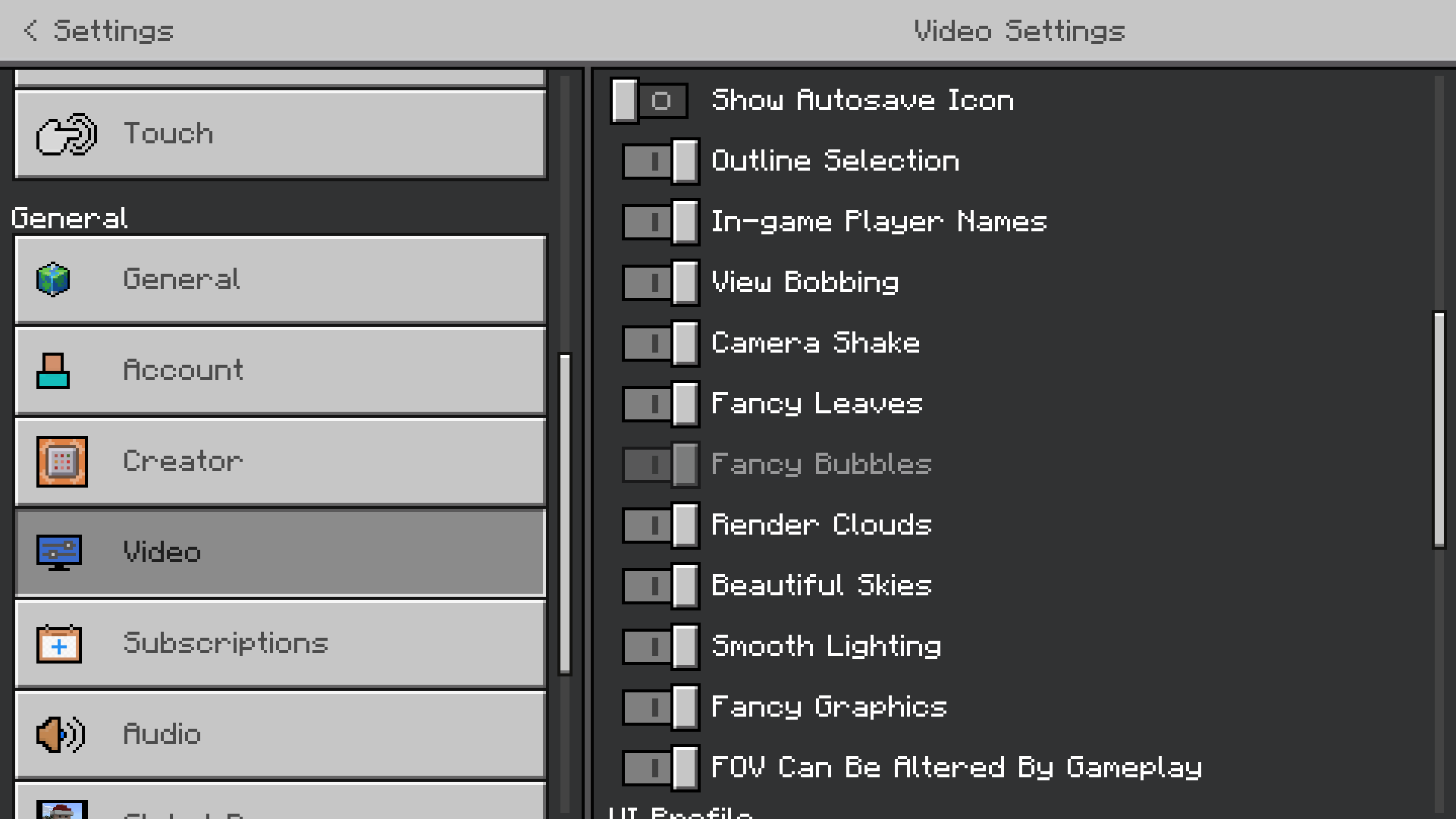Click the Touch hand icon
This screenshot has height=819, width=1456.
pyautogui.click(x=67, y=134)
